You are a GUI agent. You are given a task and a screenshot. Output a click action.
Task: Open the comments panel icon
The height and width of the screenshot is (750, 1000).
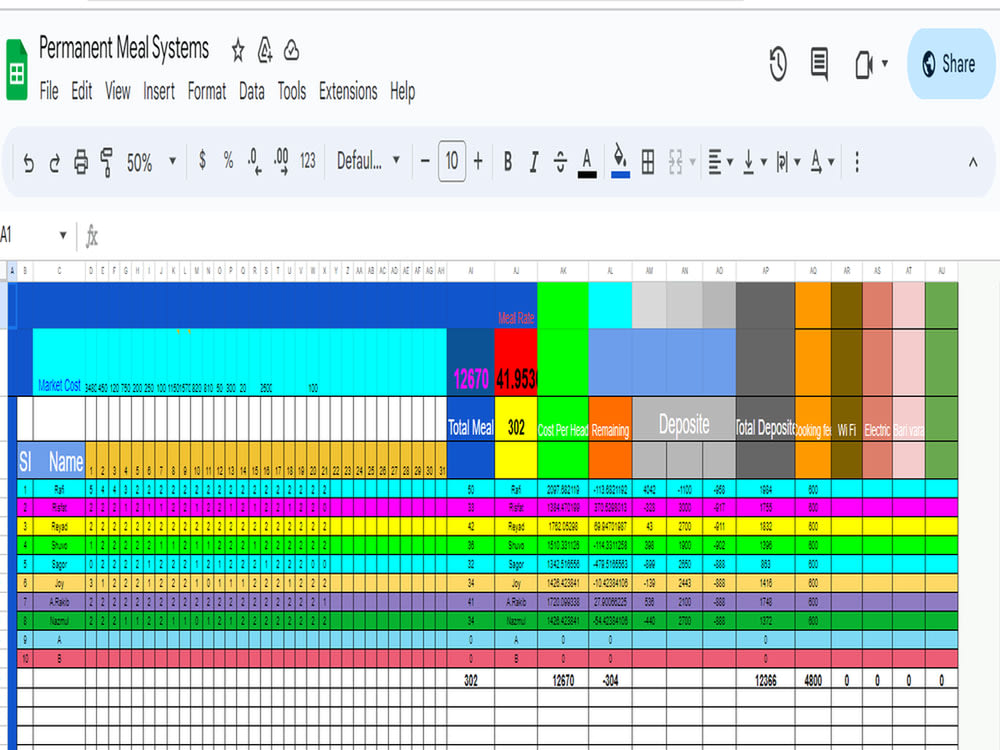pos(820,64)
